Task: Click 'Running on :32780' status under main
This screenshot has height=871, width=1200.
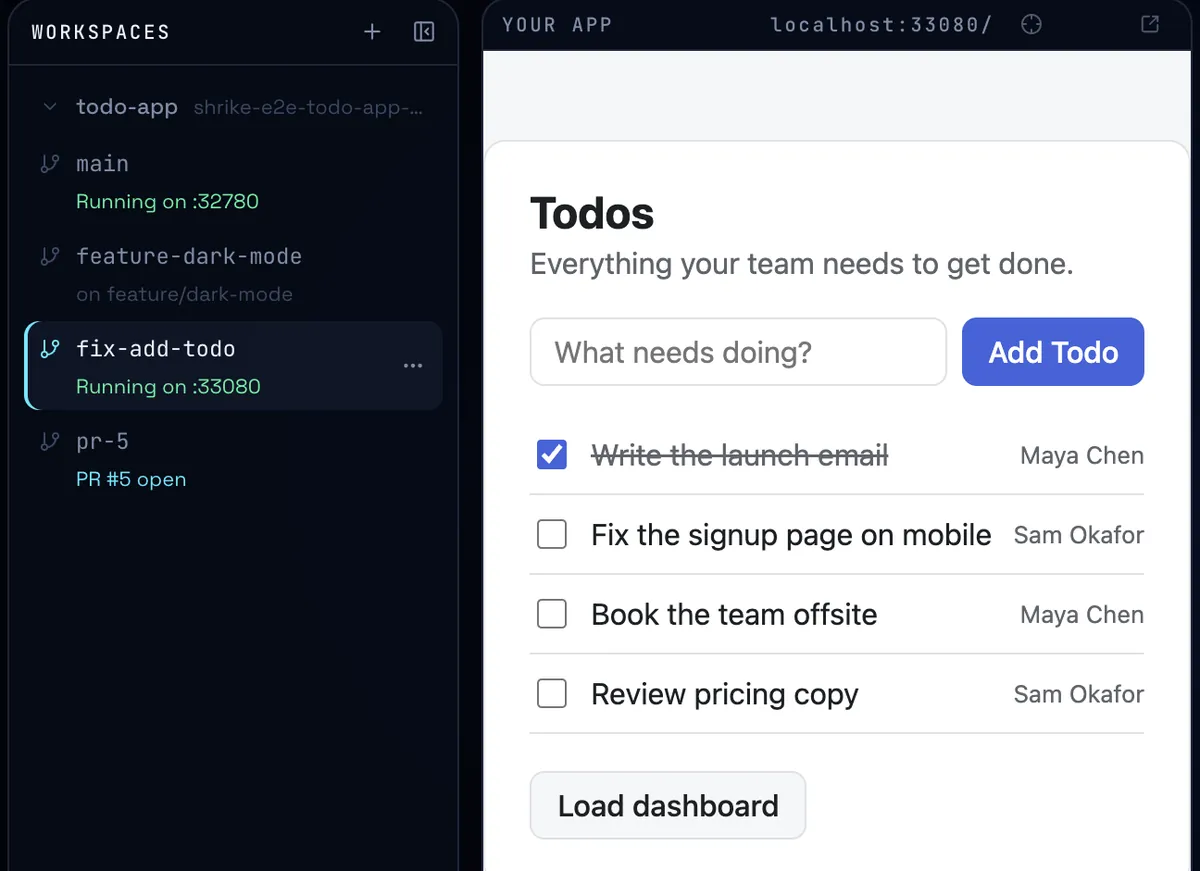Action: point(167,201)
